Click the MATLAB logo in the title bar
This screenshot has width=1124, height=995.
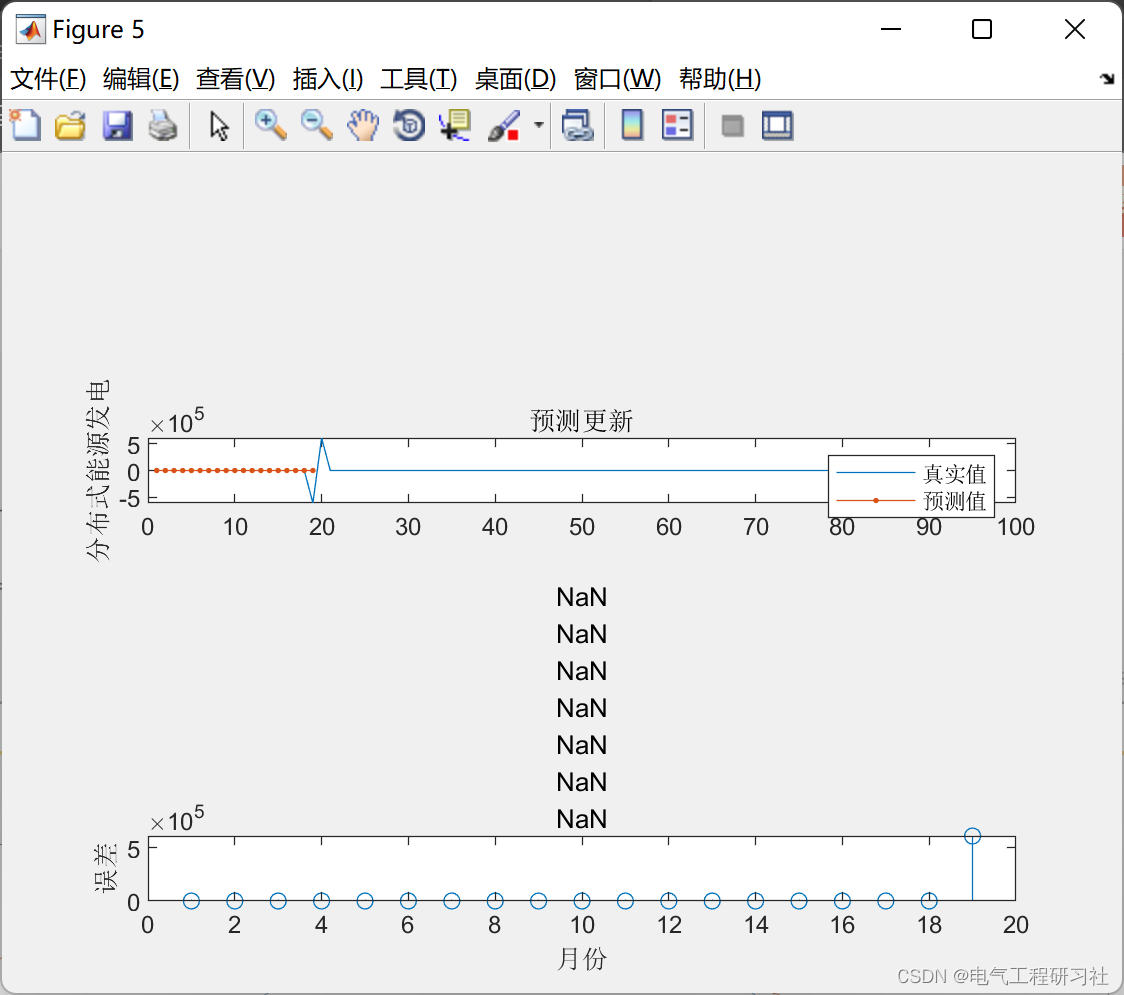30,29
